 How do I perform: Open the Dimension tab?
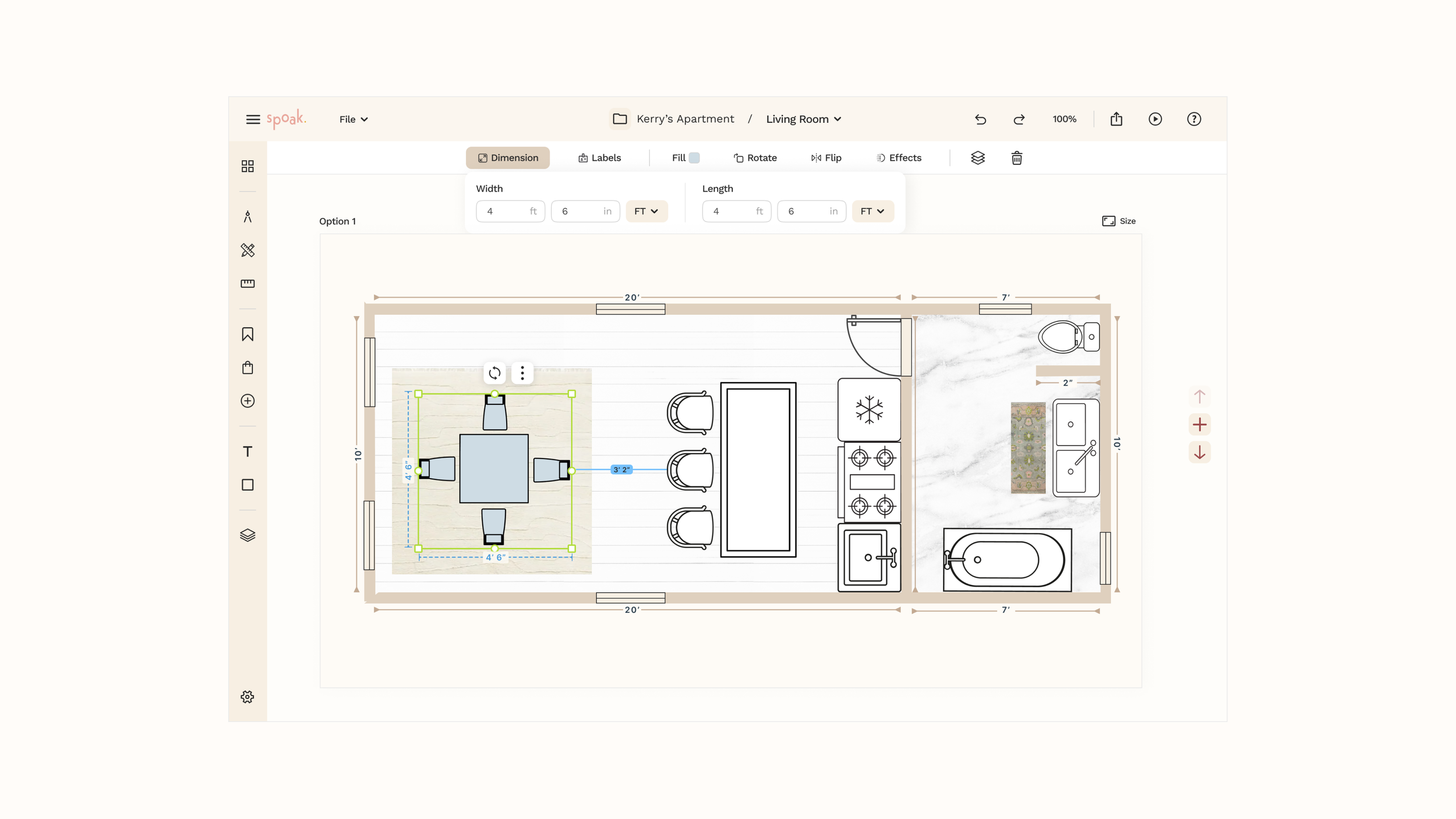pyautogui.click(x=508, y=158)
